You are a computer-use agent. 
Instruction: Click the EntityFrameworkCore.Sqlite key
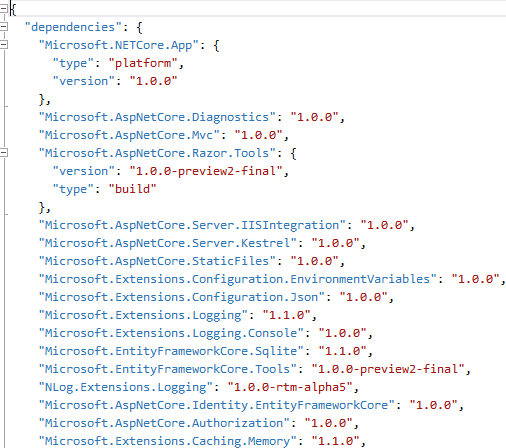pyautogui.click(x=171, y=351)
